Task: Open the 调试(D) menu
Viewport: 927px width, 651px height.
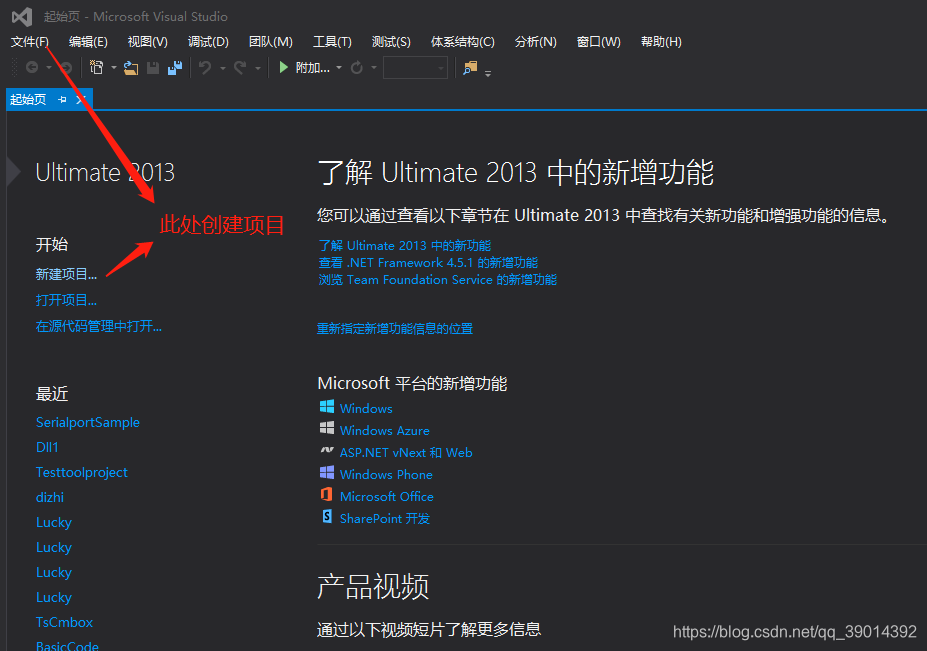Action: tap(208, 42)
